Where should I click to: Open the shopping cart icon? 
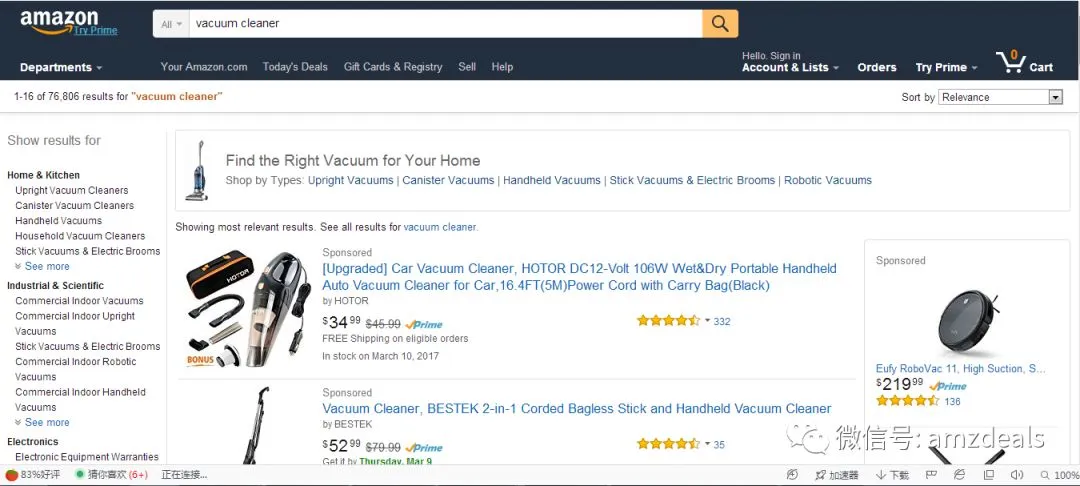pos(1010,63)
